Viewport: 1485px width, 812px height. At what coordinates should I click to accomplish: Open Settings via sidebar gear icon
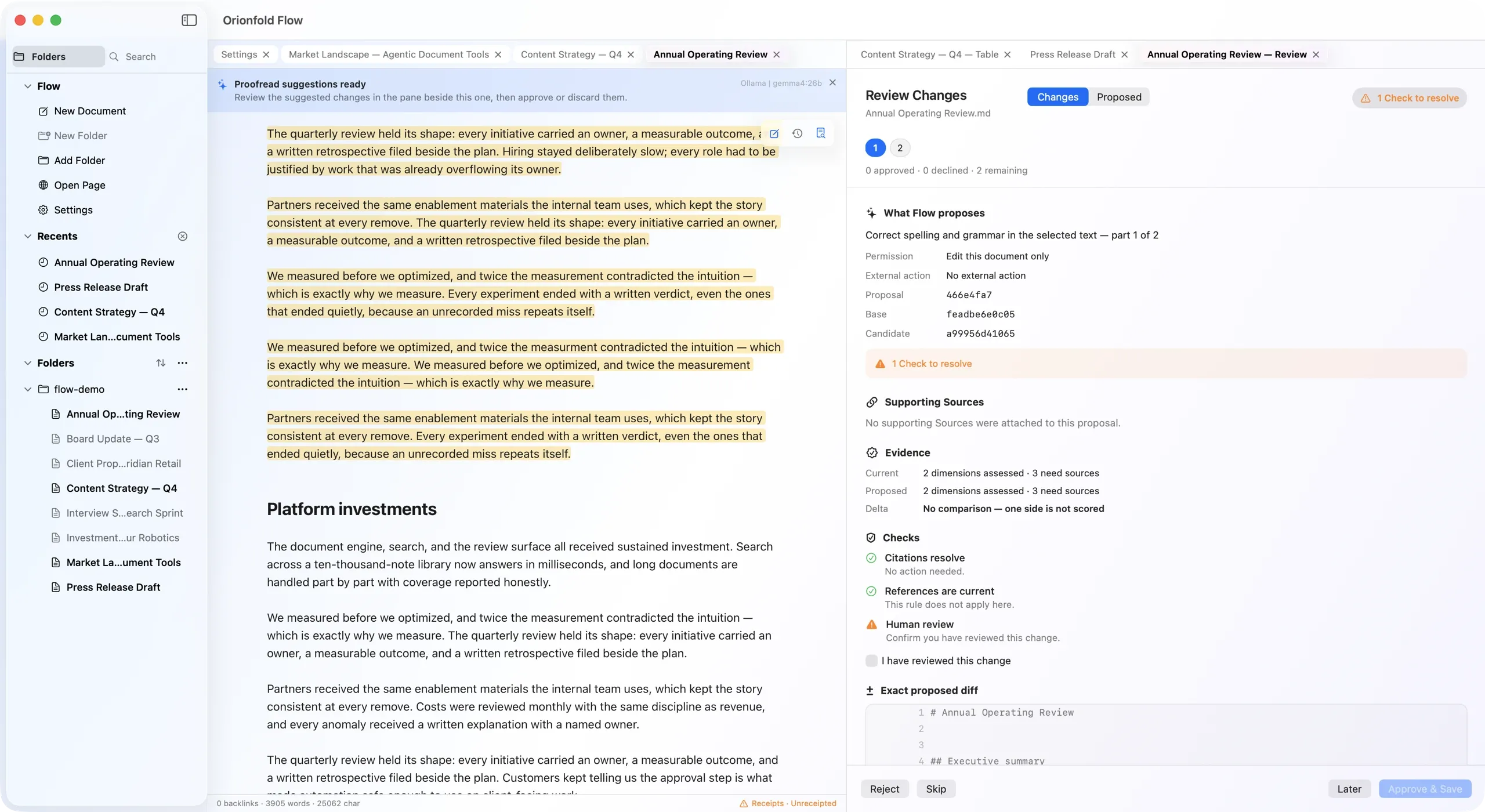pyautogui.click(x=43, y=210)
